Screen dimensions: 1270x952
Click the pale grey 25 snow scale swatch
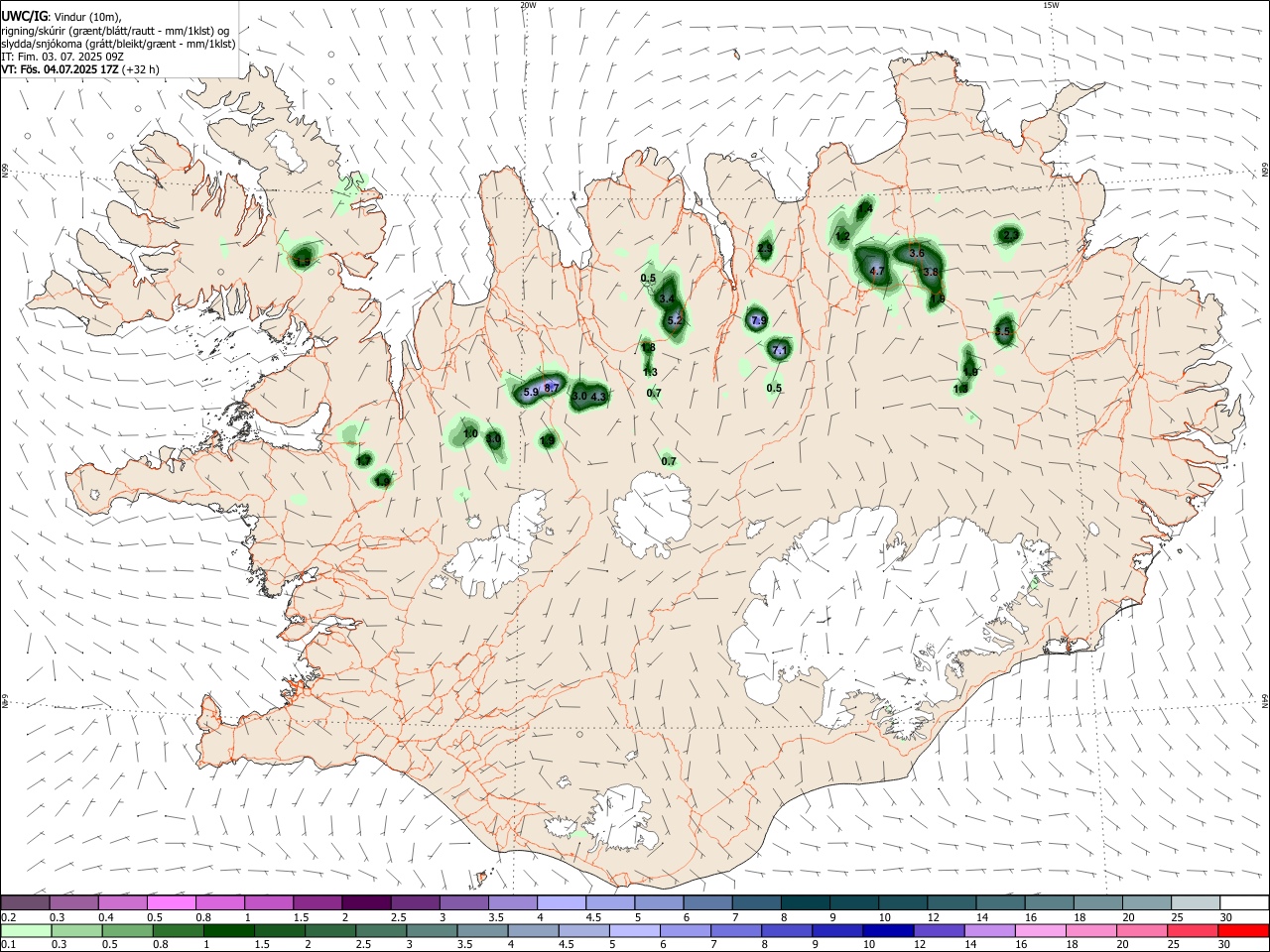click(x=1195, y=902)
